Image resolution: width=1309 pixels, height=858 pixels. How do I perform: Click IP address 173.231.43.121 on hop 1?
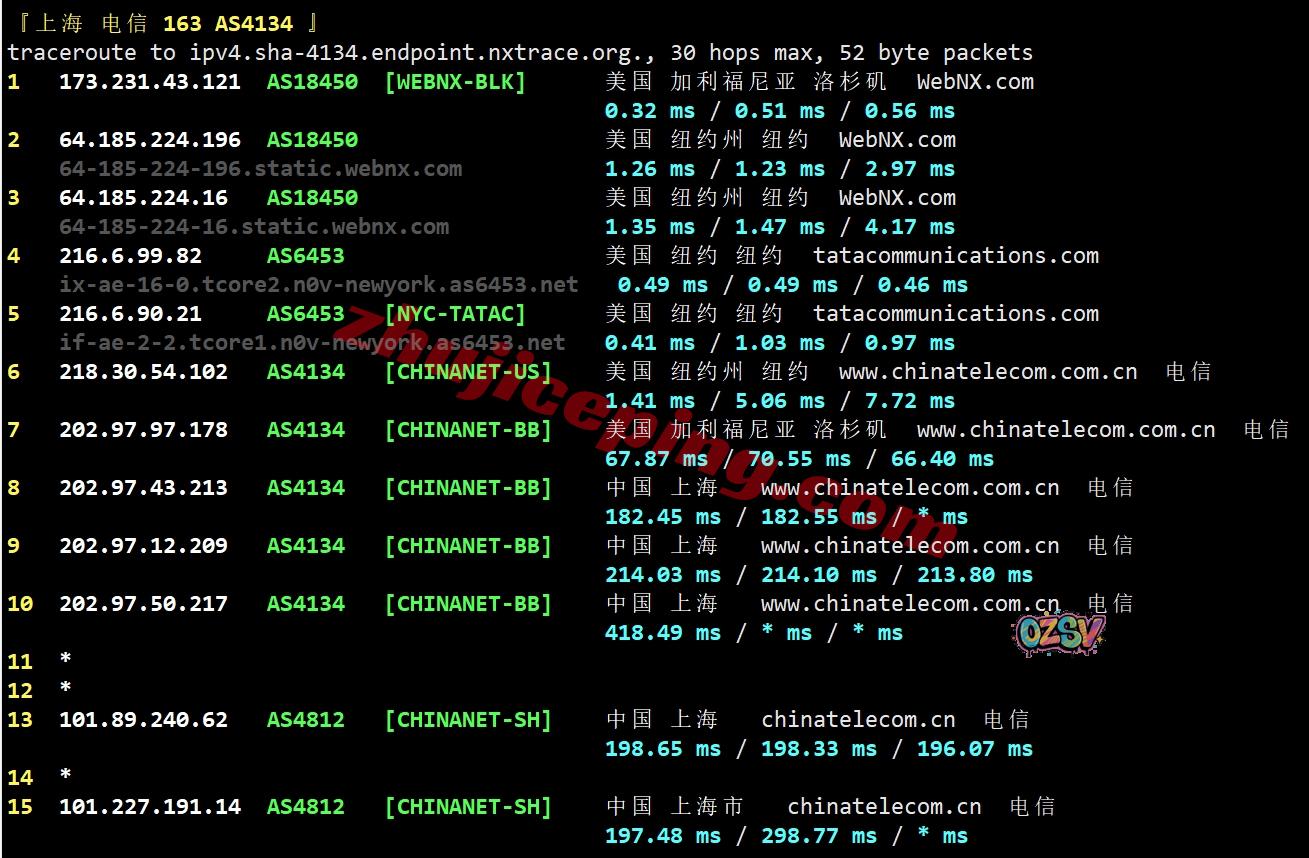click(x=150, y=82)
